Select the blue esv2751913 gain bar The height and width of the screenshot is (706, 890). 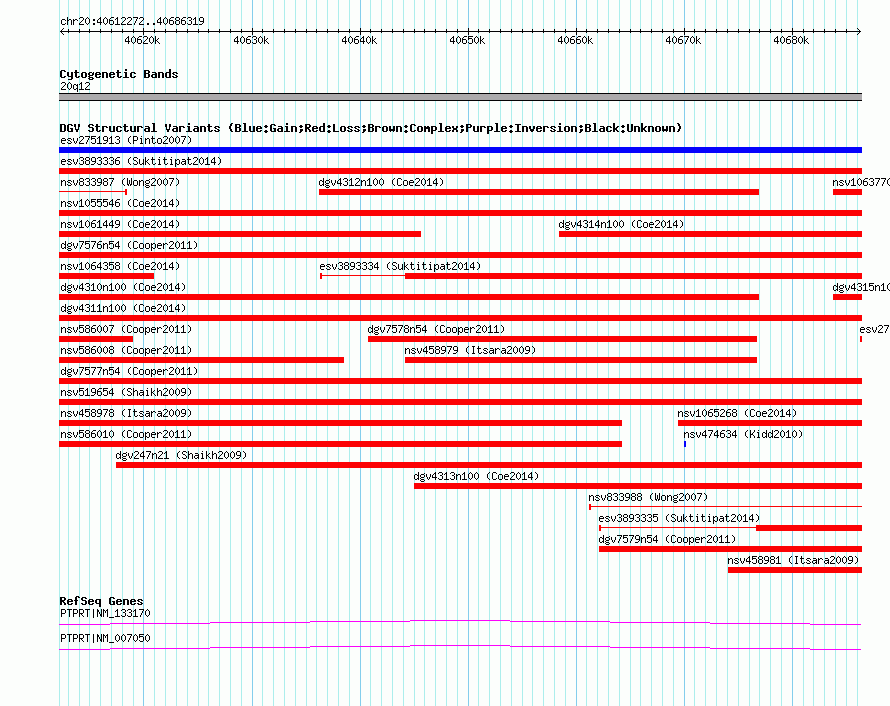click(460, 150)
